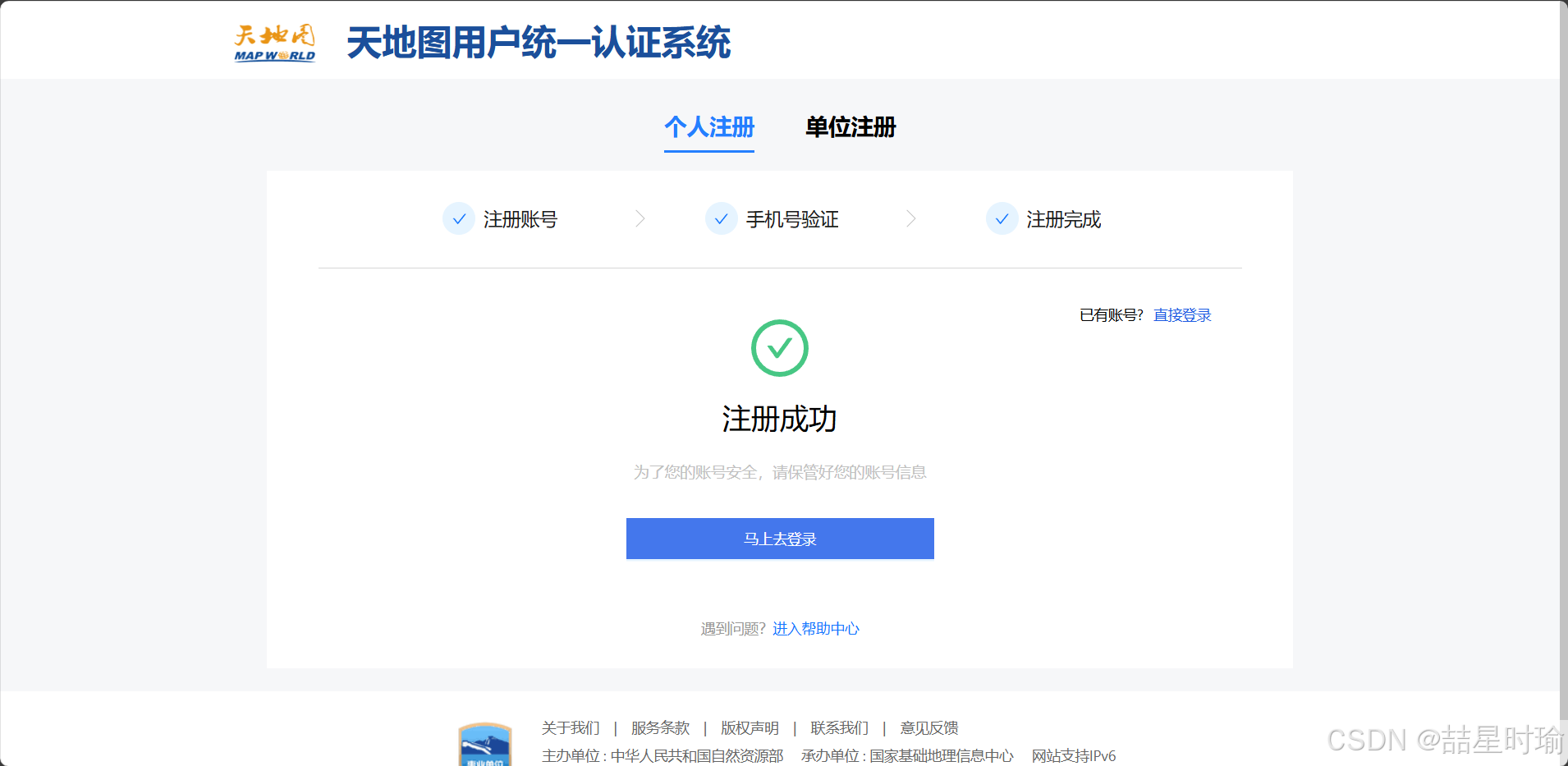Switch to the 单位注册 tab
This screenshot has width=1568, height=766.
(x=850, y=127)
